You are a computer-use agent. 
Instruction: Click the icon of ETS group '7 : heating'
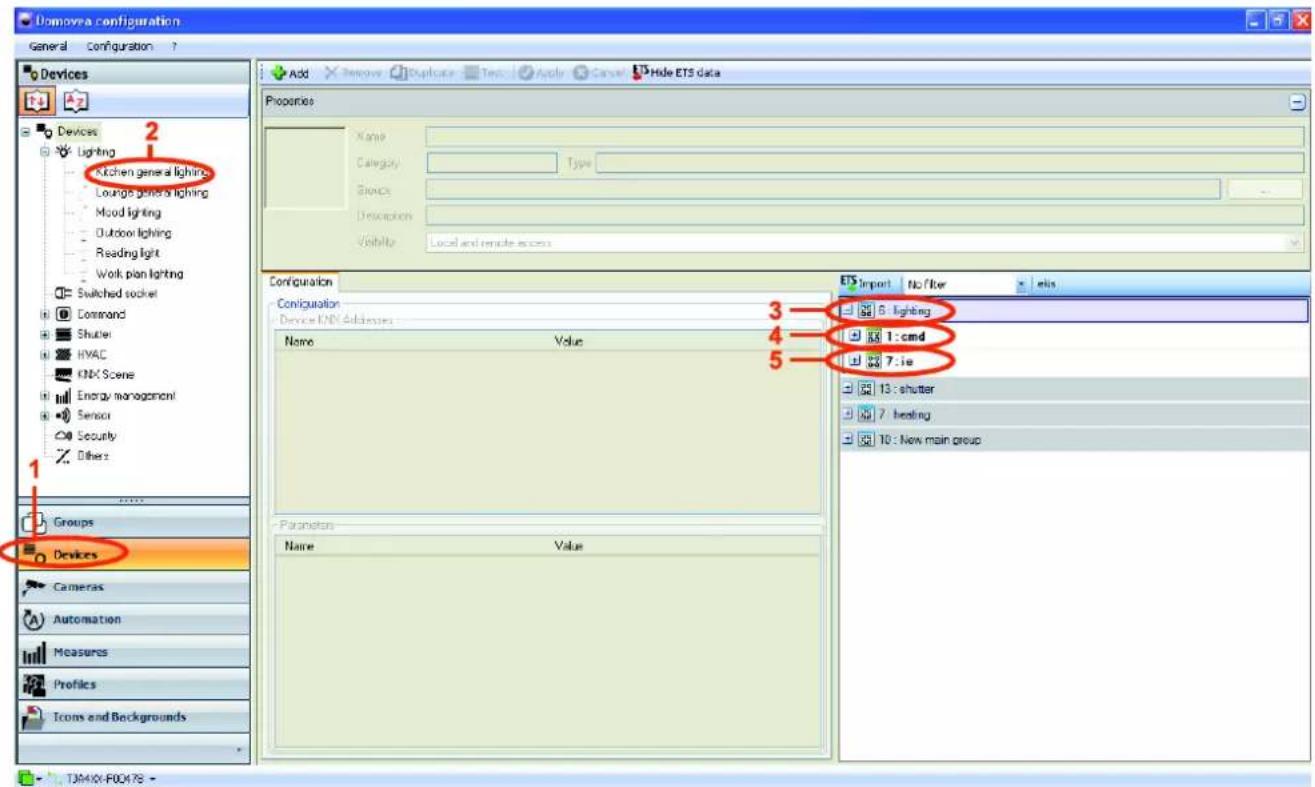click(867, 414)
